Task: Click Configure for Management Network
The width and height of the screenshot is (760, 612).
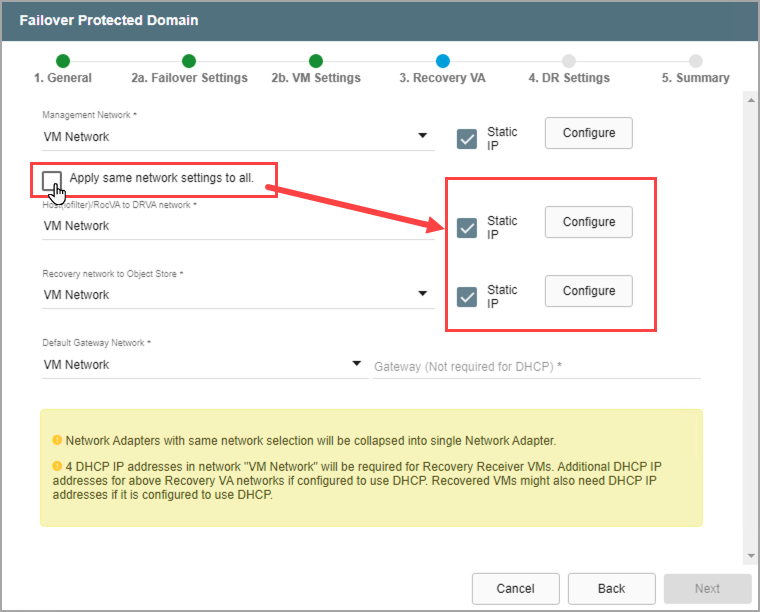Action: (588, 133)
